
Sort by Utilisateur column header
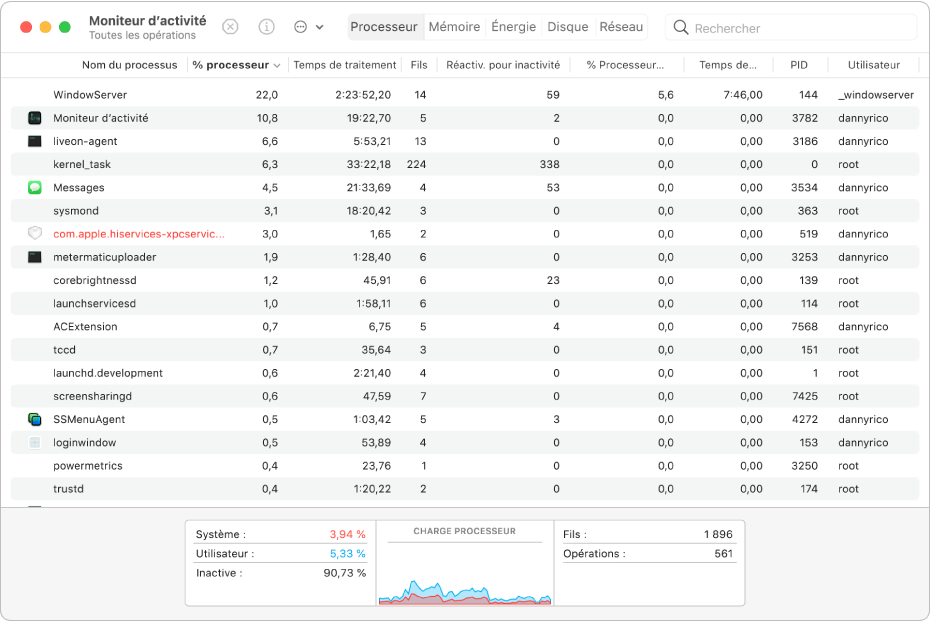coord(873,65)
